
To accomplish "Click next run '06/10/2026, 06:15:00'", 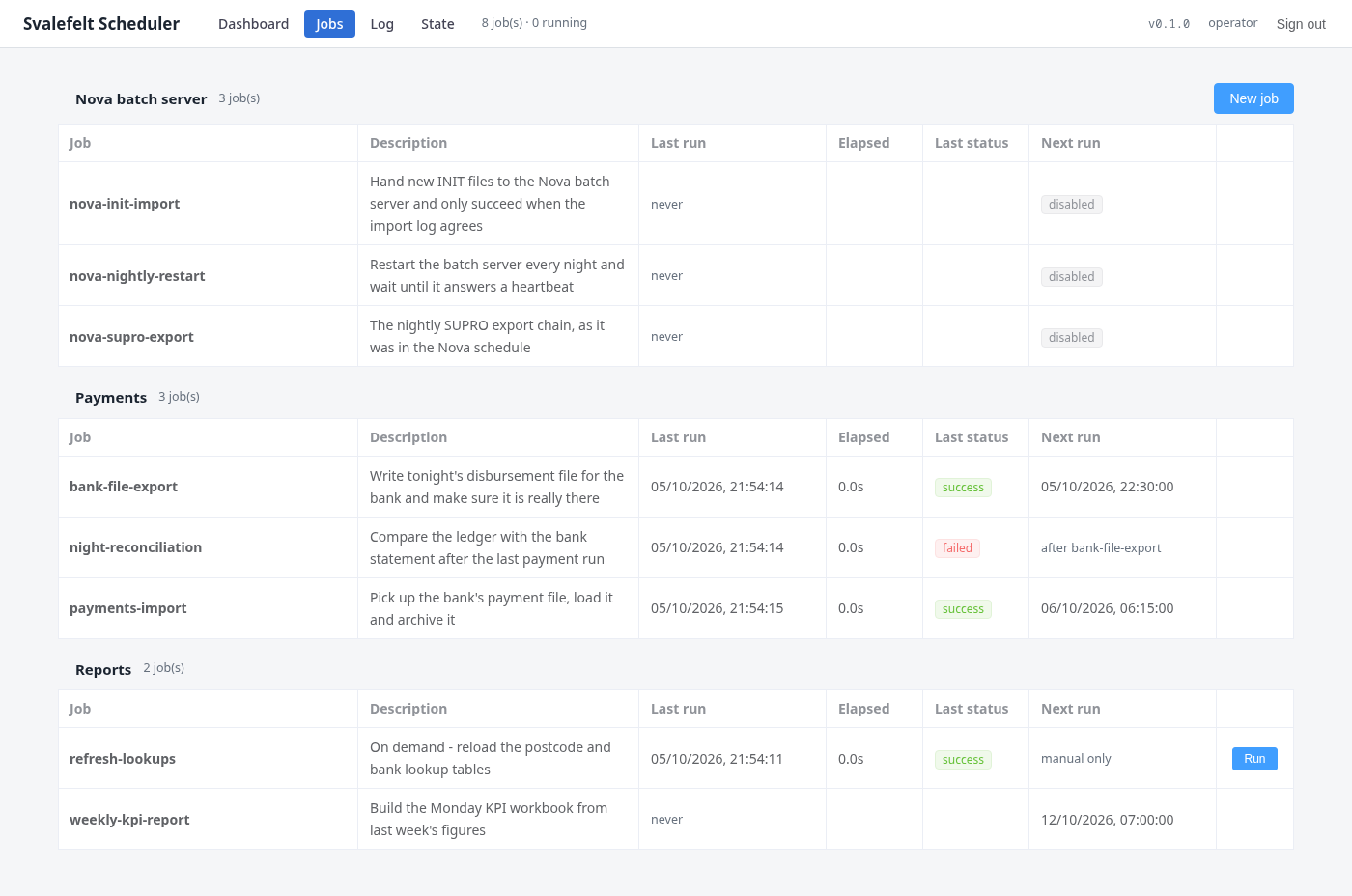I will (x=1107, y=608).
